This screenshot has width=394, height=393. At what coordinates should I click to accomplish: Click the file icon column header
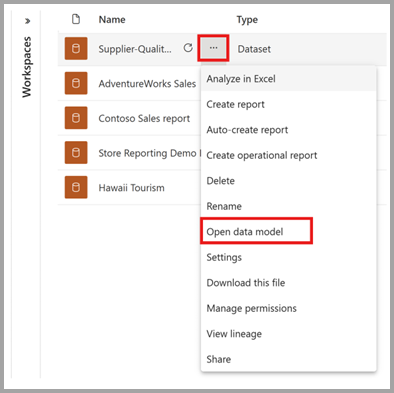[x=76, y=19]
